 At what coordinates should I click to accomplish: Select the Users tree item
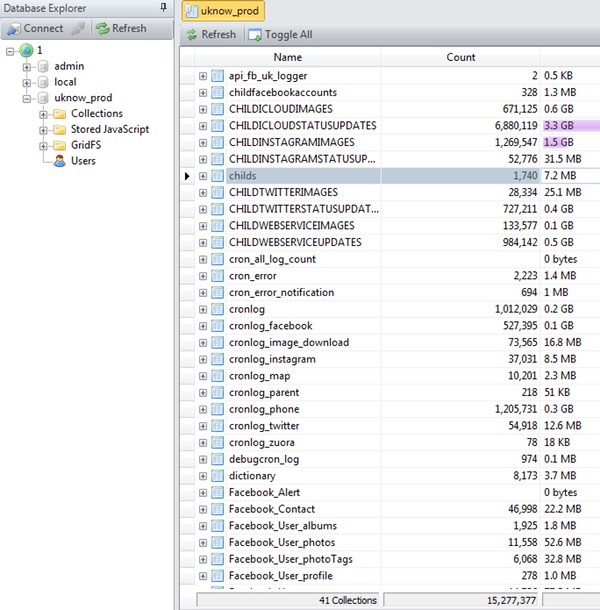(83, 161)
